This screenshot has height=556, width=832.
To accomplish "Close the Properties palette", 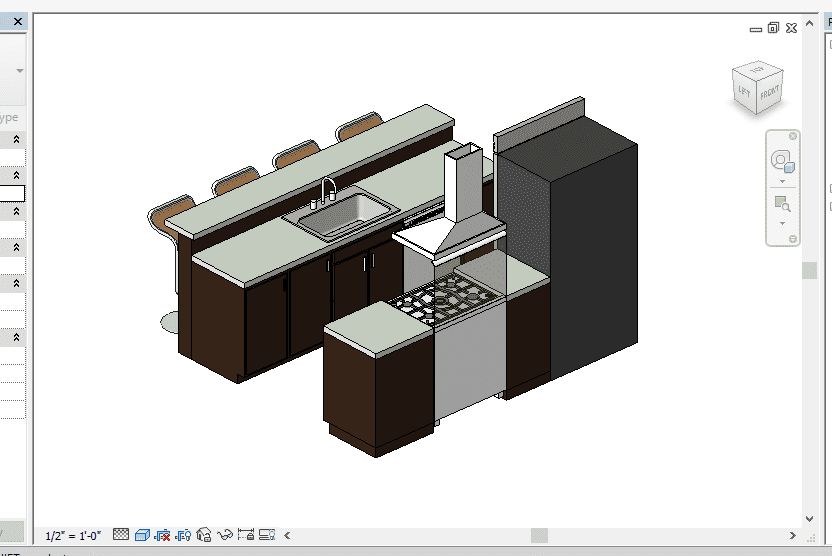I will (17, 21).
